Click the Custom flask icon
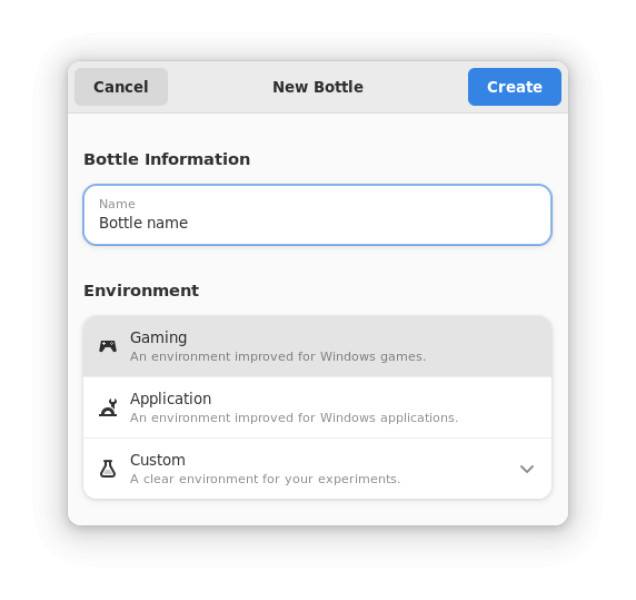The height and width of the screenshot is (600, 636). 107,468
